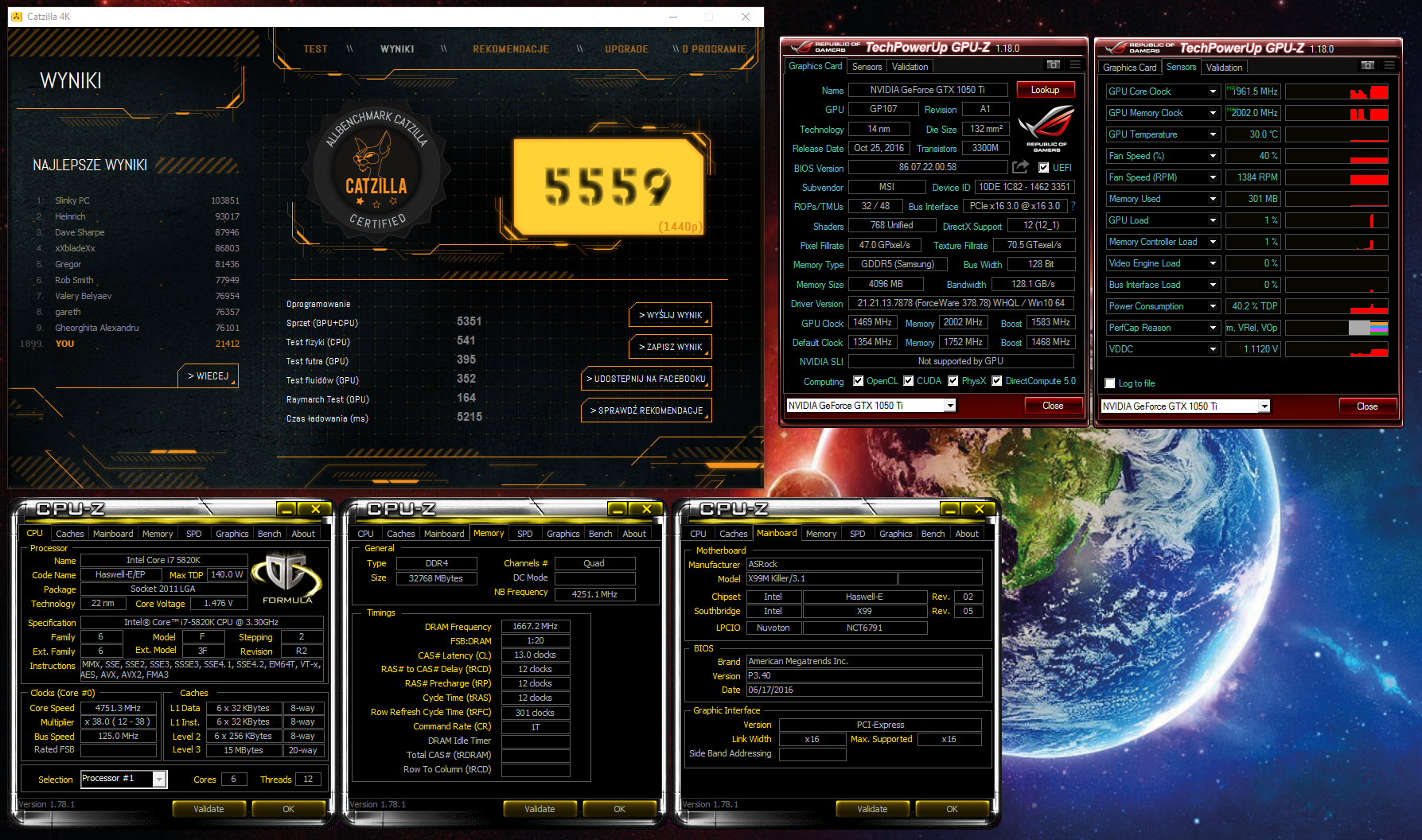
Task: Click the ROG Republic of Gamers logo in GPU-Z
Action: (1046, 129)
